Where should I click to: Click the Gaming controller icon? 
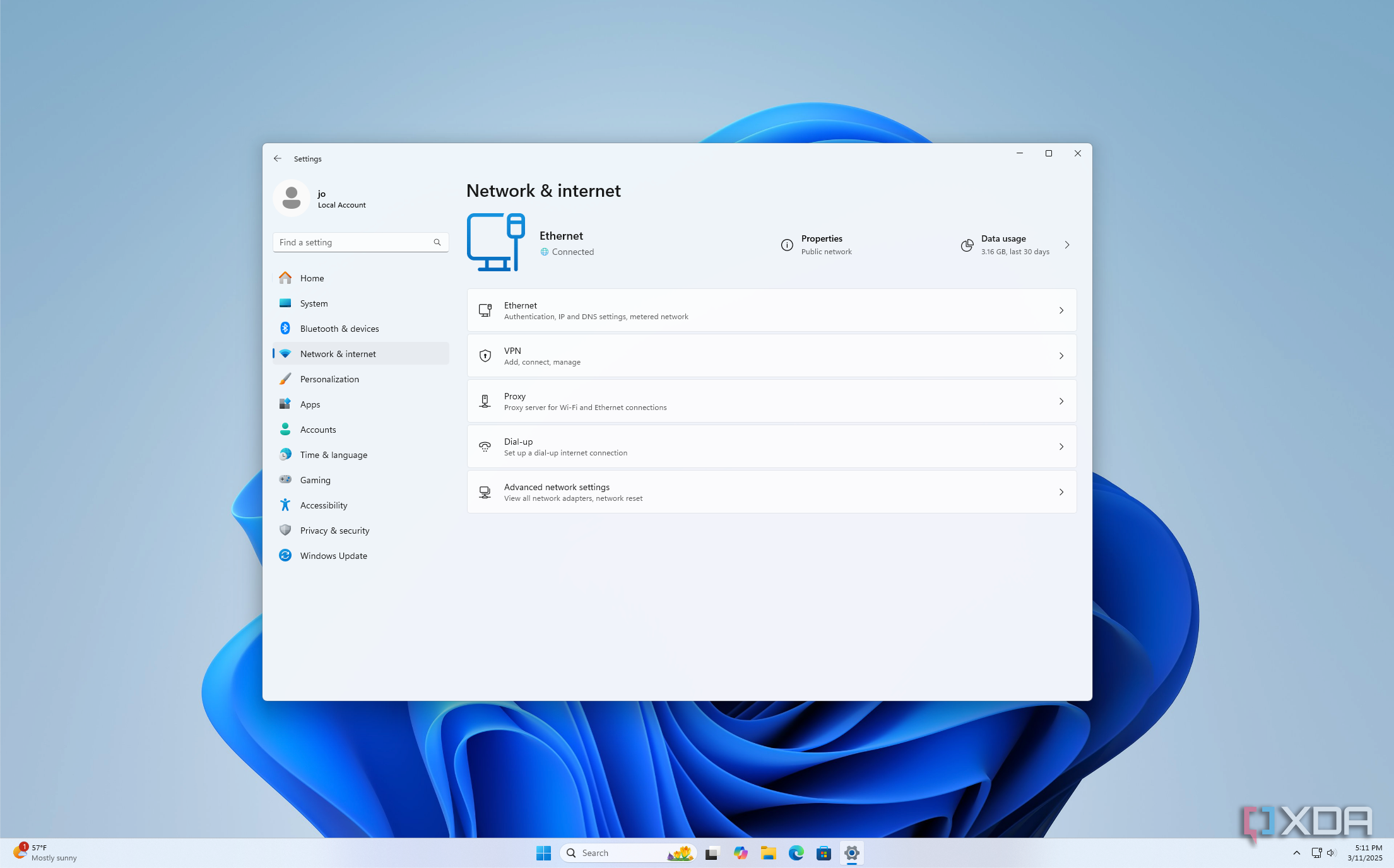pyautogui.click(x=285, y=480)
